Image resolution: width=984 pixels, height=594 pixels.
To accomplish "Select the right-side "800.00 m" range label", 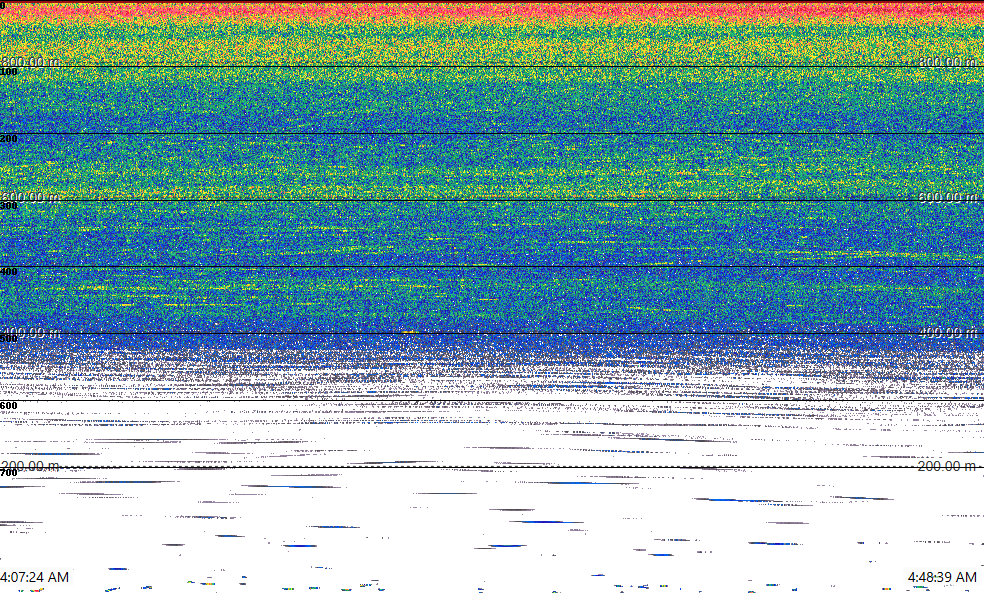I will 948,61.
